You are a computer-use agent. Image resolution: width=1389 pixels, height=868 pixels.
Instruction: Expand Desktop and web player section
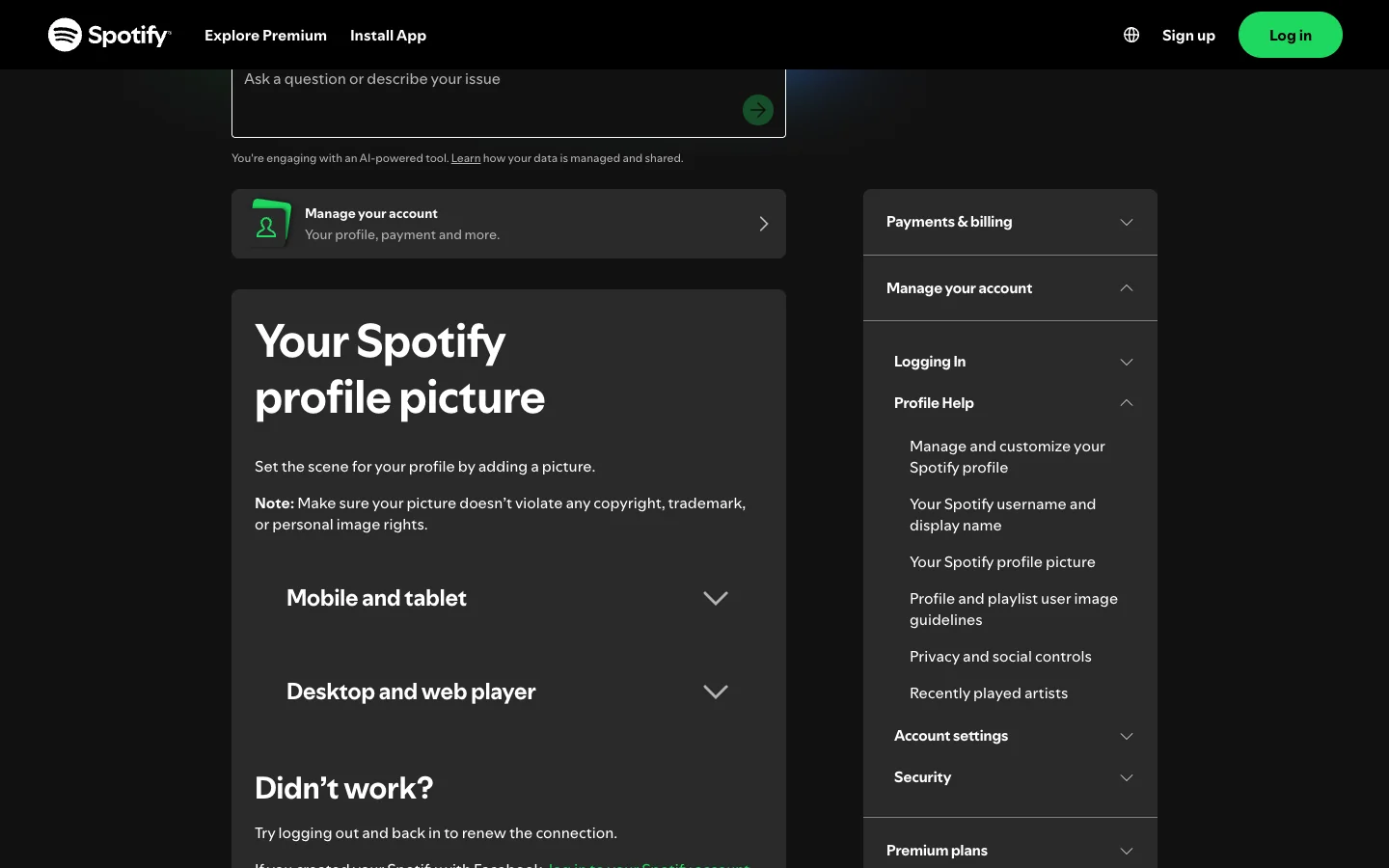click(508, 692)
